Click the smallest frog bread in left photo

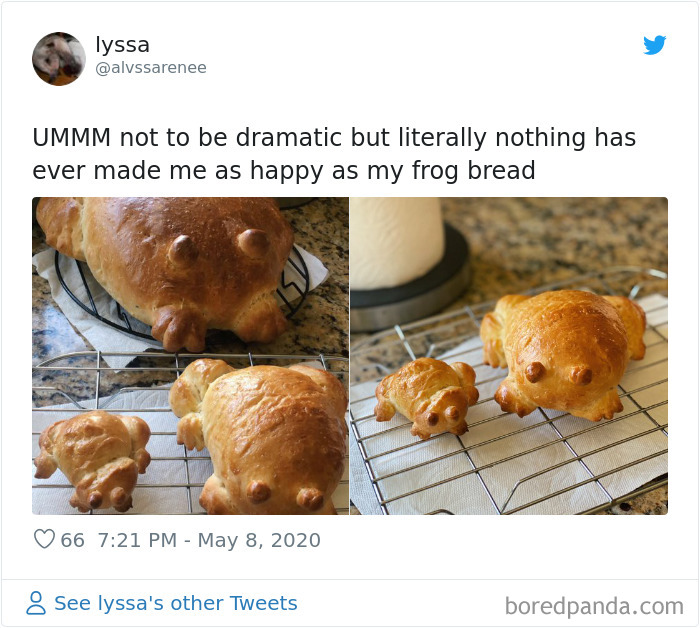tap(92, 460)
